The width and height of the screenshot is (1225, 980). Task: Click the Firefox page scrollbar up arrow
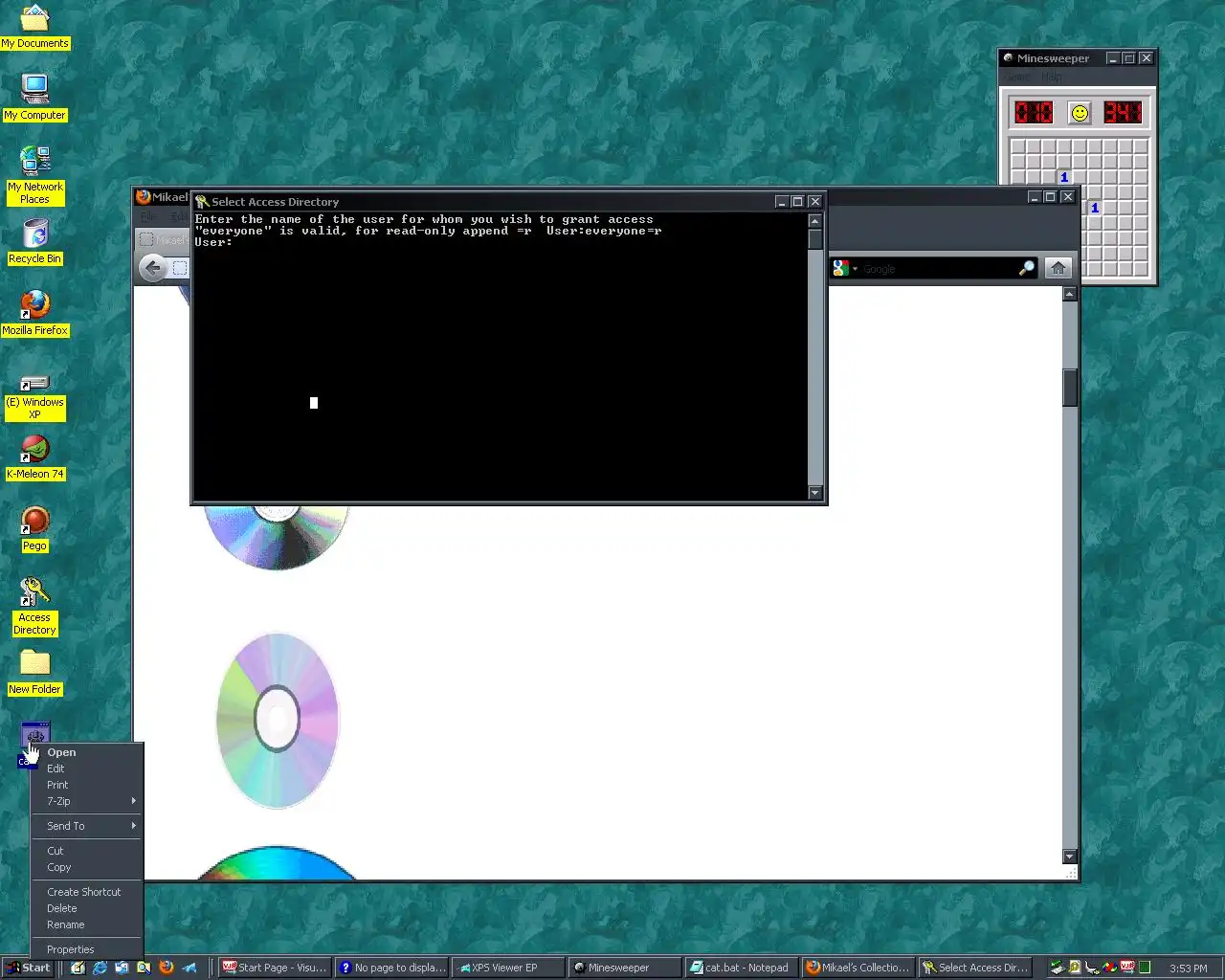click(1070, 294)
